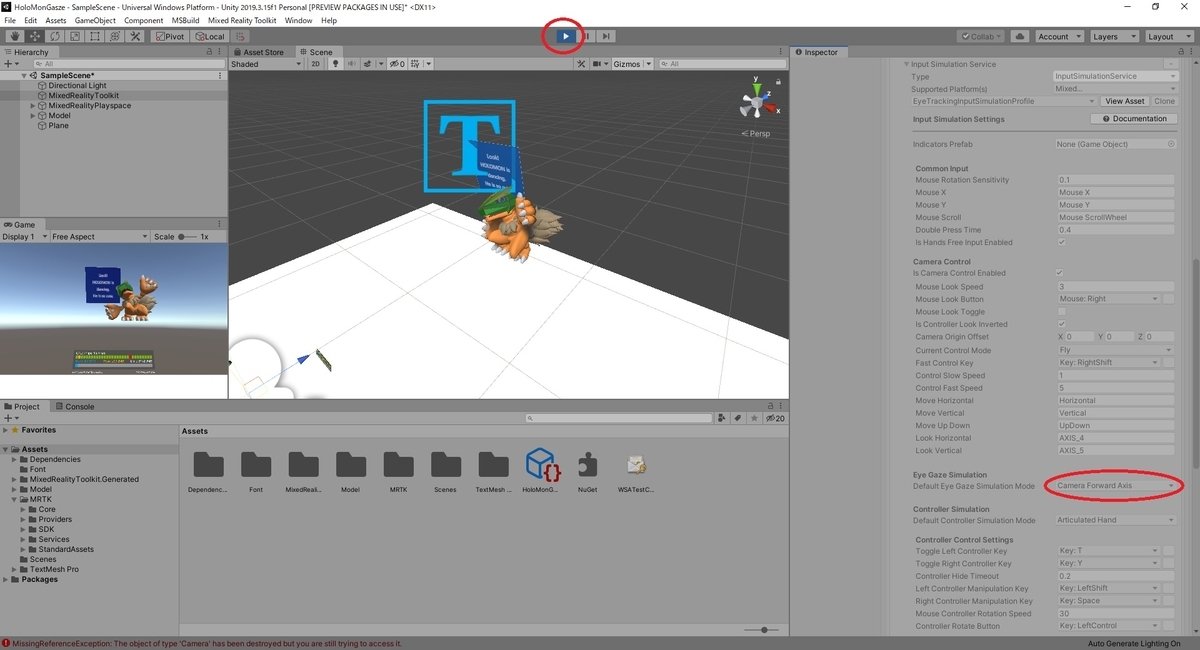Collapse SampleScene in Hierarchy
The height and width of the screenshot is (650, 1200).
pos(23,75)
